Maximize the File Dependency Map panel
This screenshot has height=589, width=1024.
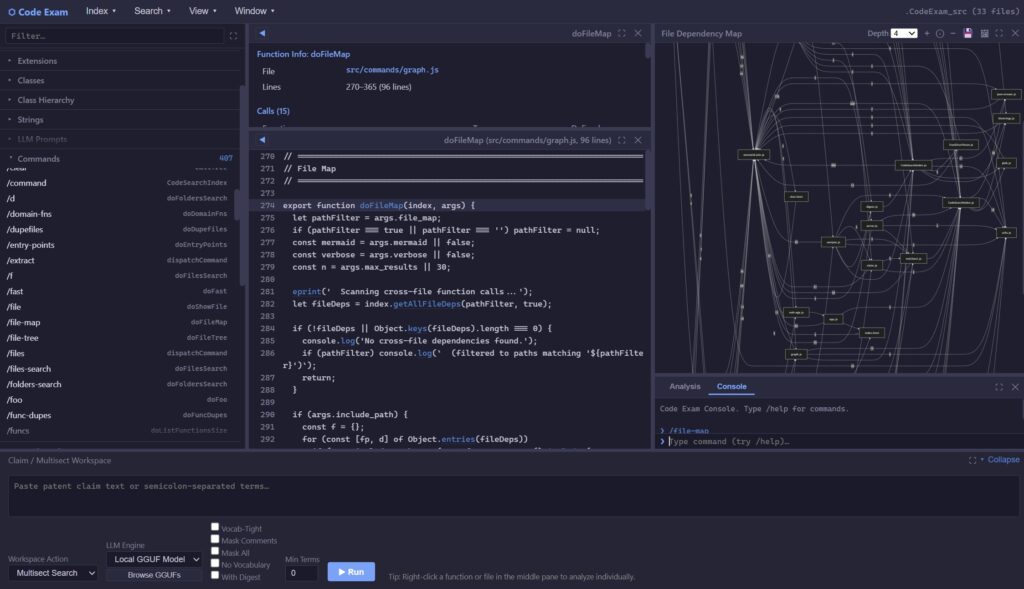[x=999, y=33]
